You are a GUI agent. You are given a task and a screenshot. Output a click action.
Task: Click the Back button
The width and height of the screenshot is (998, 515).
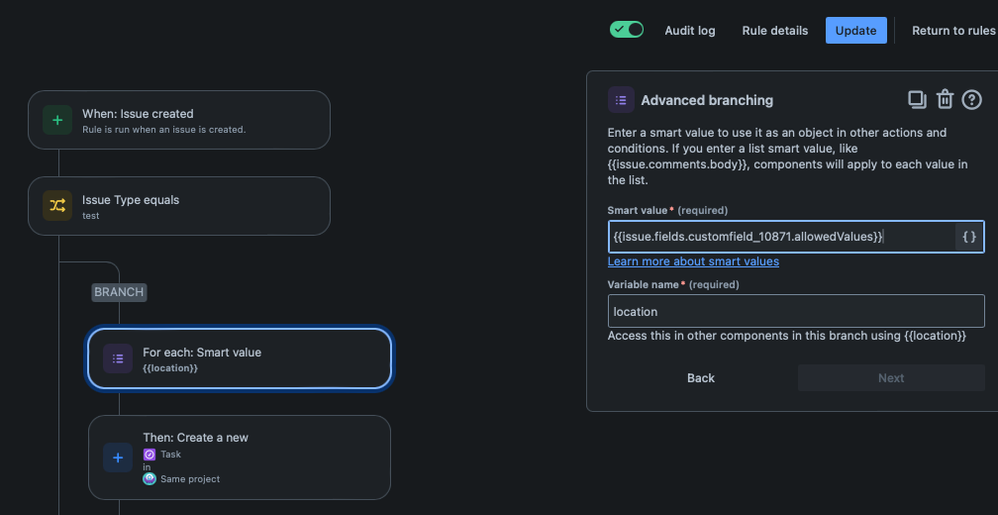coord(701,378)
